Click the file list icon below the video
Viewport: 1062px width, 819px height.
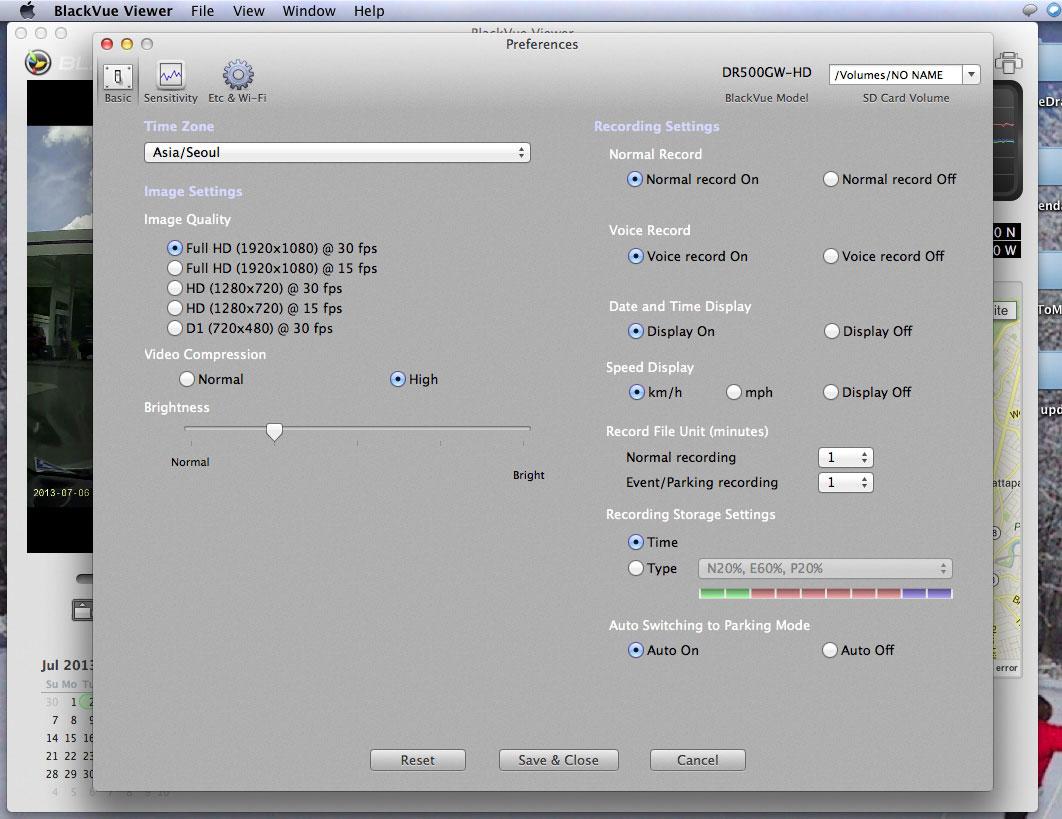[82, 610]
